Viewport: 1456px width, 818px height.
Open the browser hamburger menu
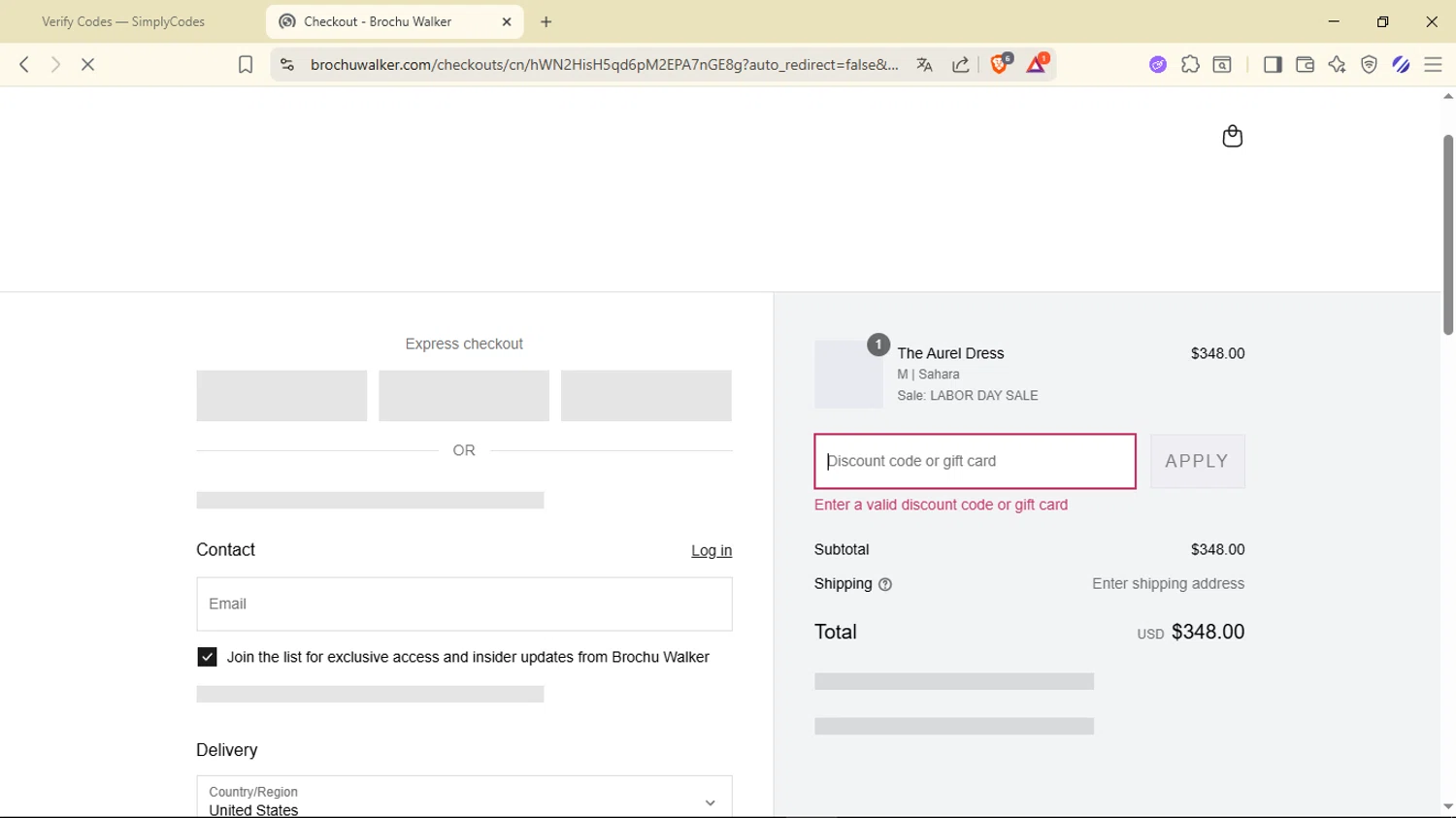click(1433, 65)
